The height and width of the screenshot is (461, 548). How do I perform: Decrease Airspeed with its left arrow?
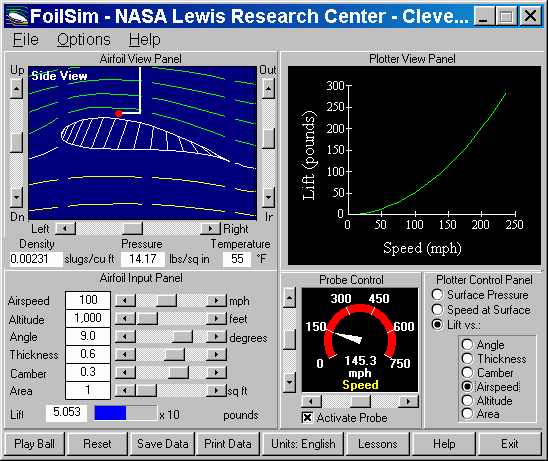(x=125, y=301)
